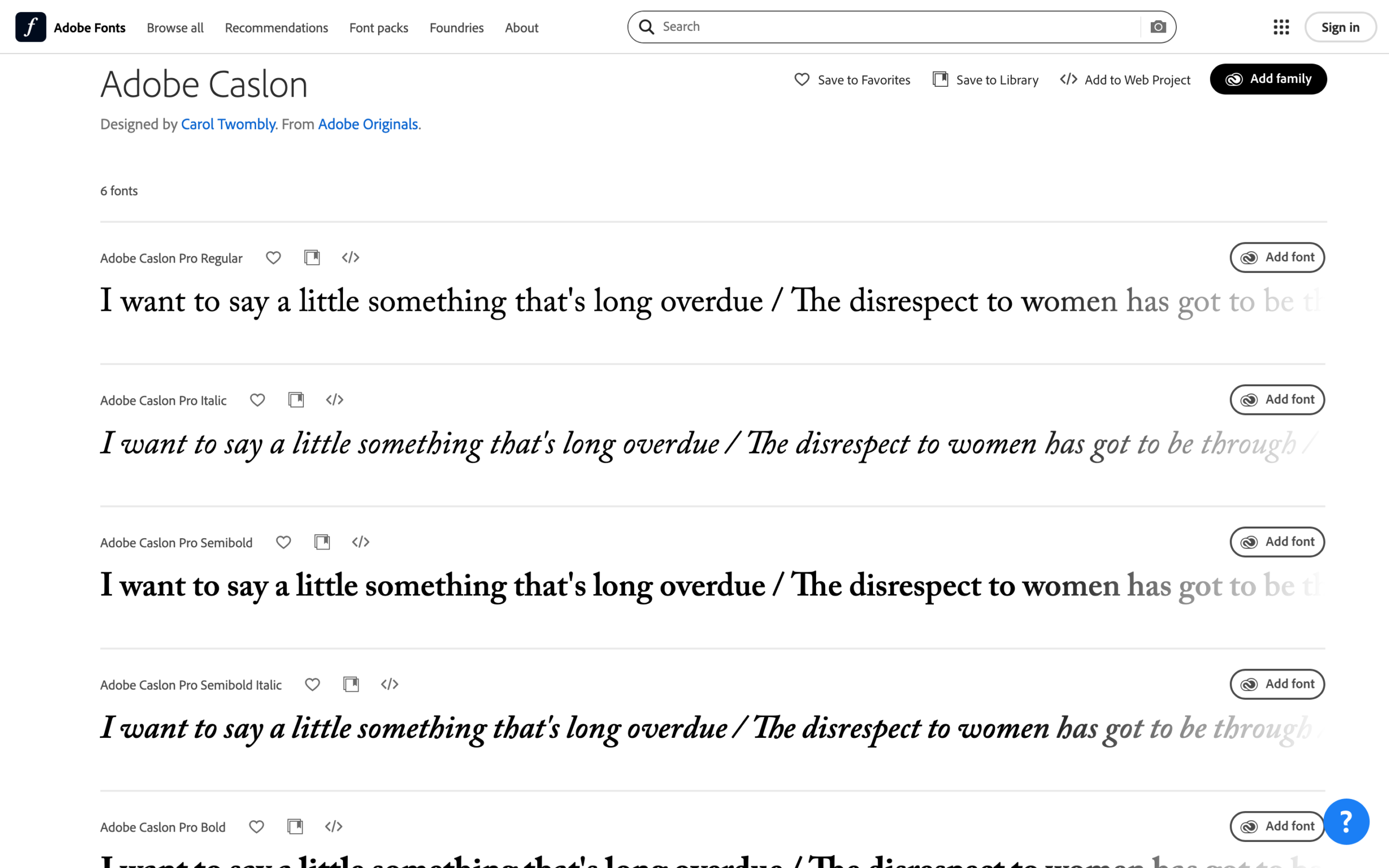The image size is (1389, 868).
Task: Open the blue help question mark button
Action: (x=1346, y=821)
